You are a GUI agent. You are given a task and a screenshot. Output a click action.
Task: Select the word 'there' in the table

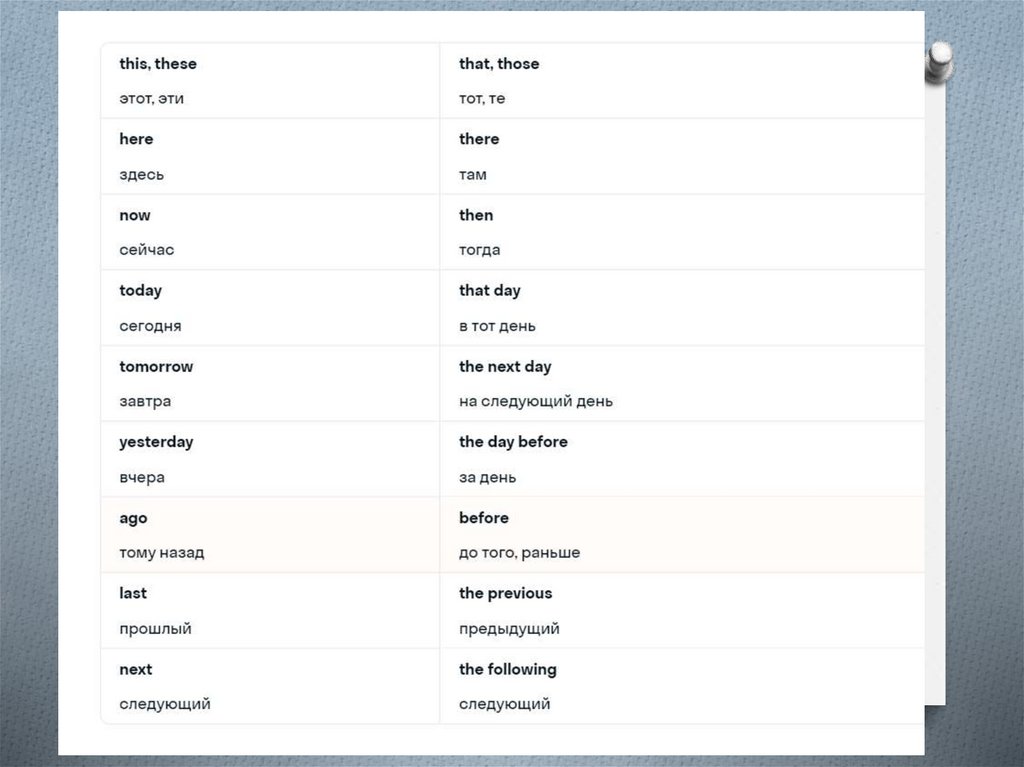[479, 139]
